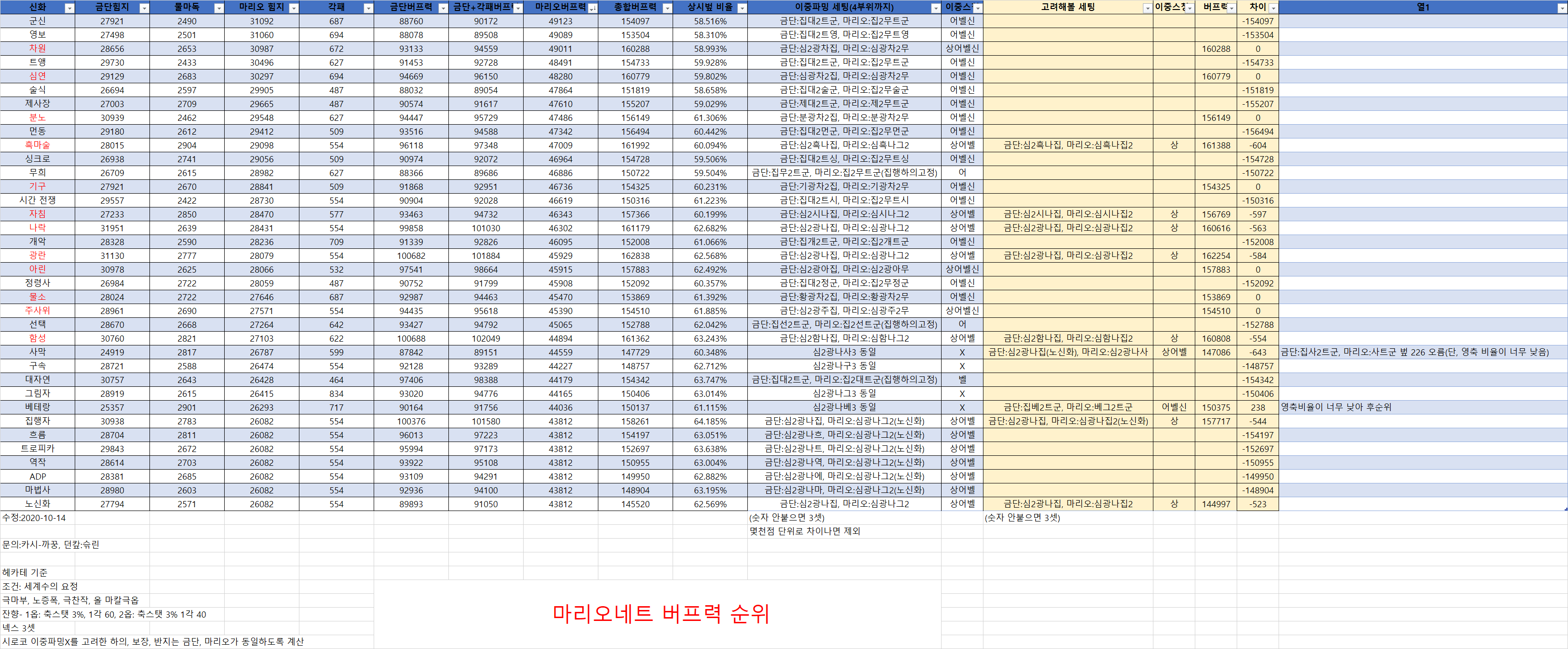The width and height of the screenshot is (1568, 649).
Task: Click the red title 마리오네트 버프력 순위
Action: coord(661,614)
